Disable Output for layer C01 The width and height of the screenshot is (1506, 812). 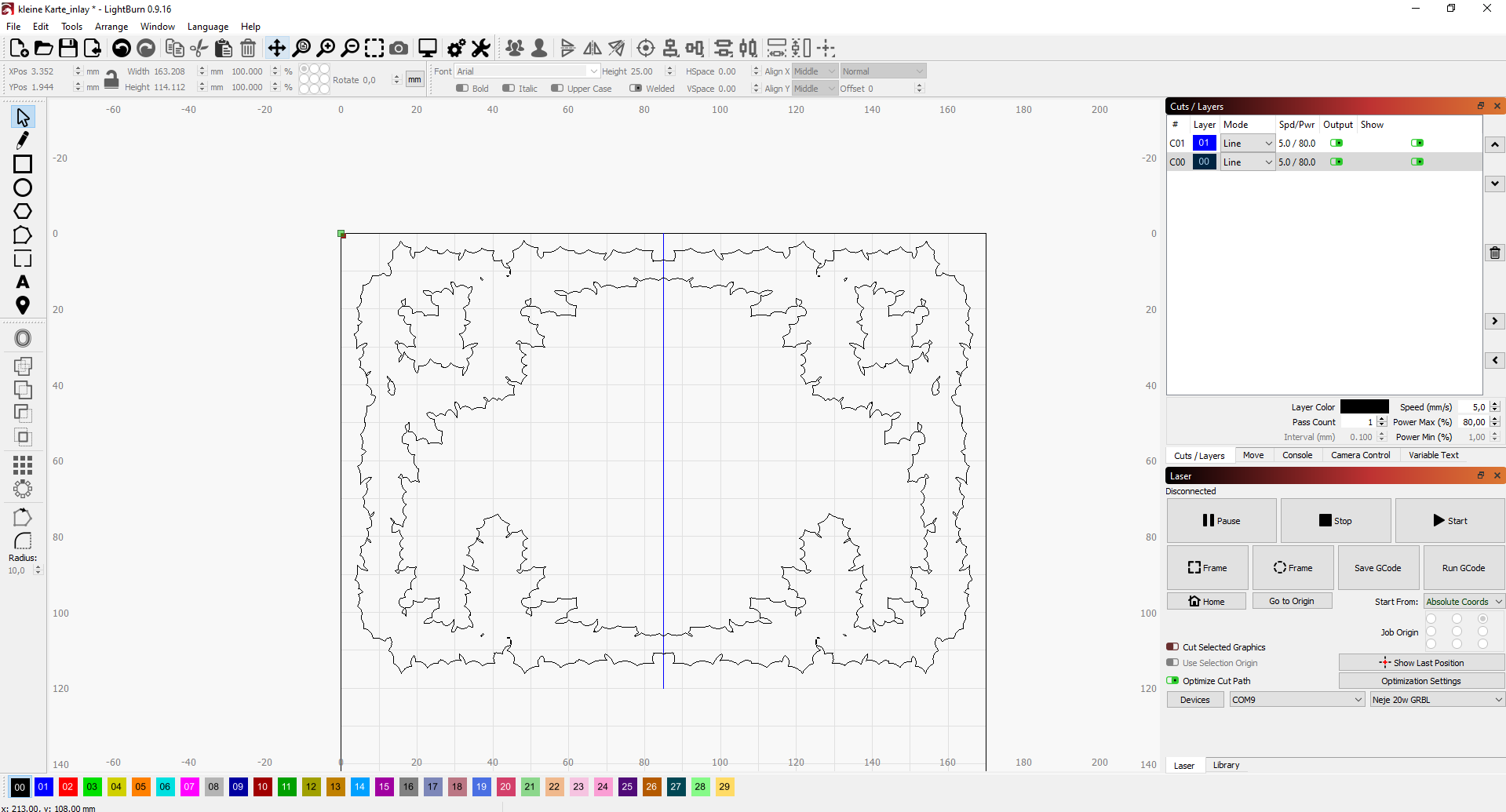(1338, 143)
